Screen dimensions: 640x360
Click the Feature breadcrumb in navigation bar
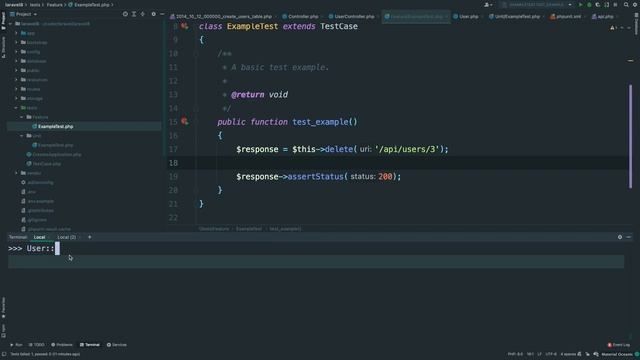pos(54,5)
